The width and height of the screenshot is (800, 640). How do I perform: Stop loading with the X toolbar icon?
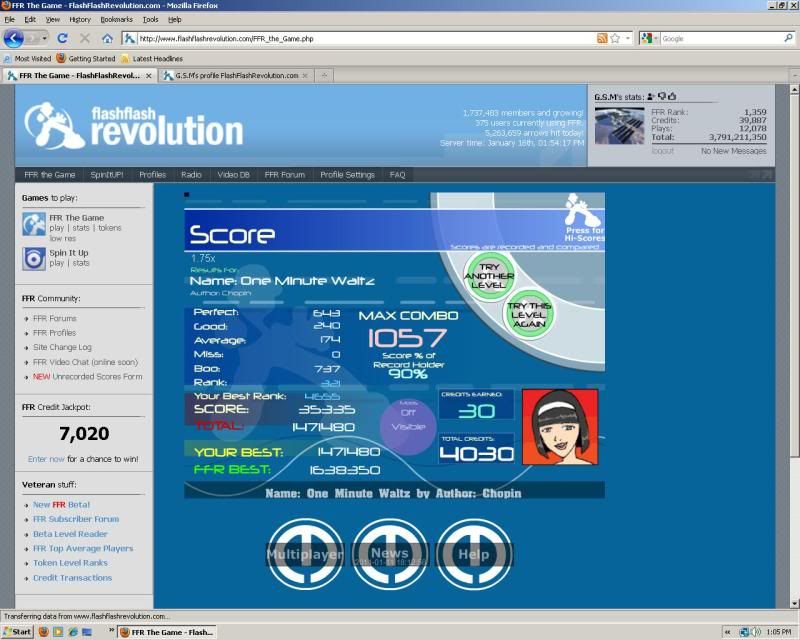point(85,38)
